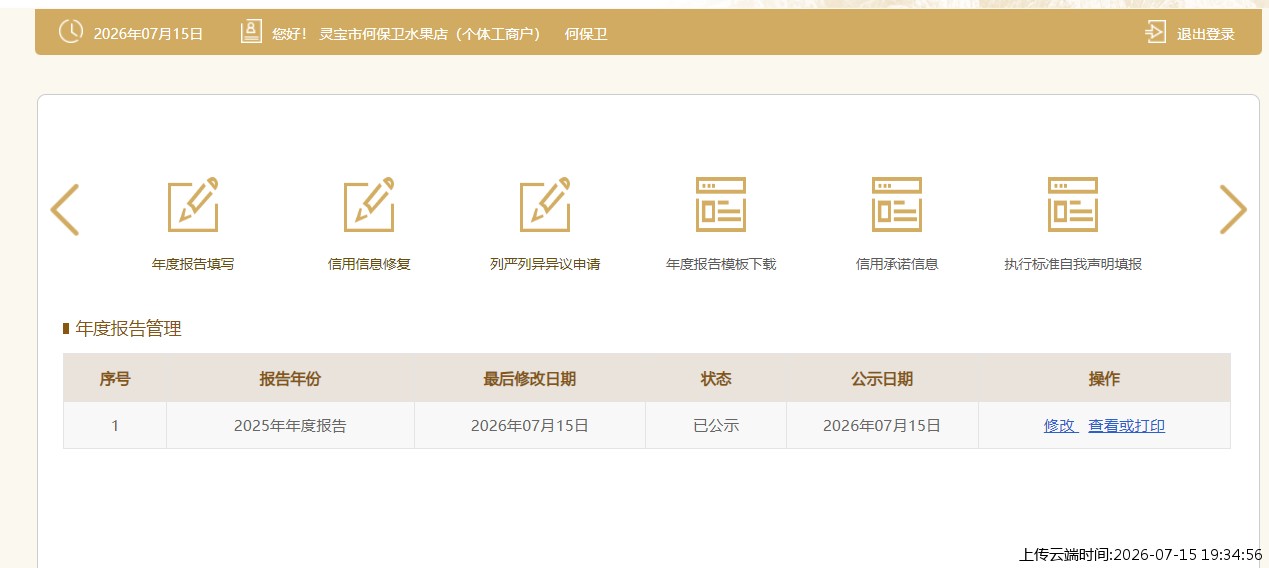Click the 2026年07月15日 date in header

pyautogui.click(x=148, y=34)
